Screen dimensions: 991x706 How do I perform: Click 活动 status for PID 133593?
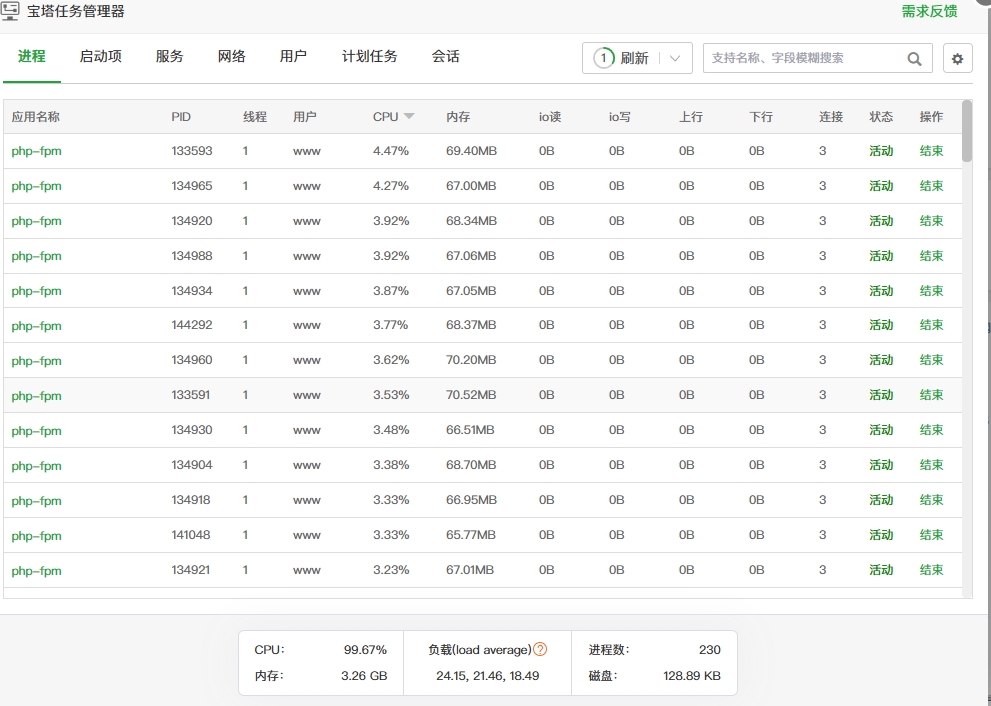[881, 151]
